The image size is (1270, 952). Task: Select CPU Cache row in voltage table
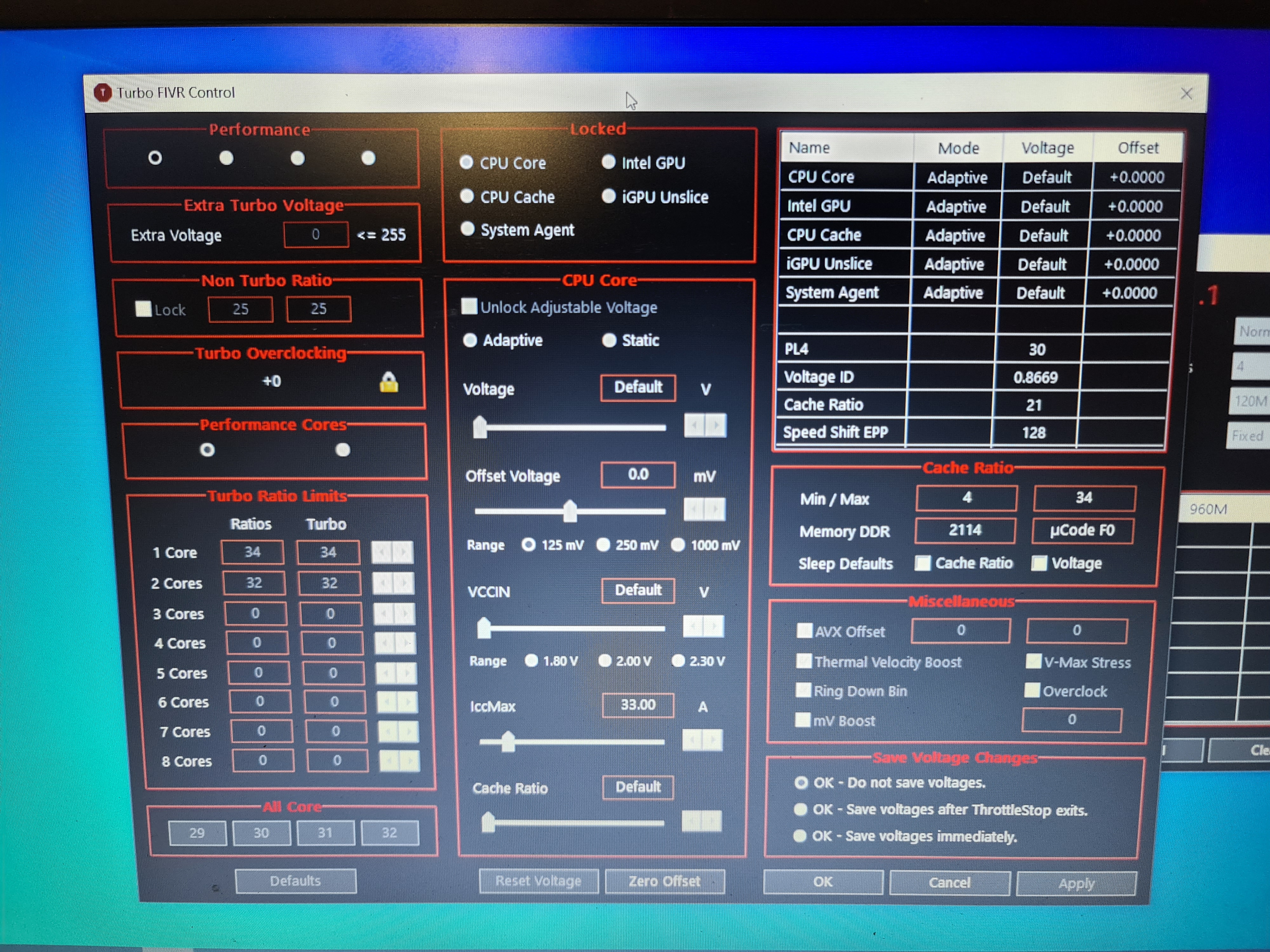pyautogui.click(x=978, y=235)
